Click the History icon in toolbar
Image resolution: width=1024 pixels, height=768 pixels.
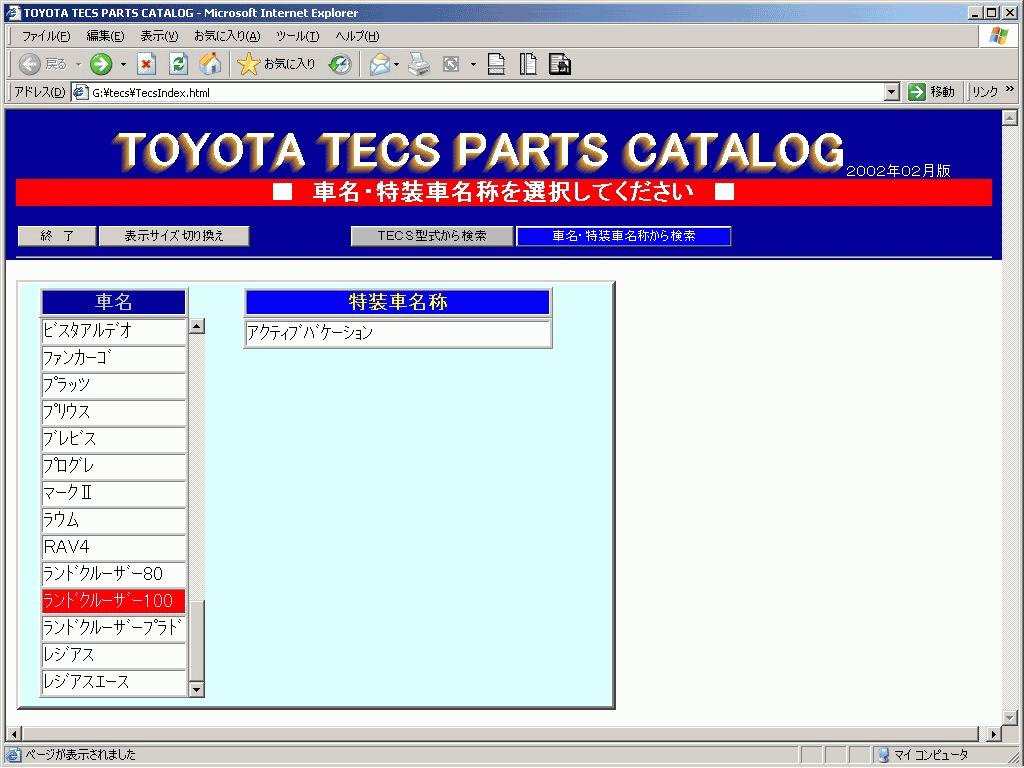(x=340, y=64)
